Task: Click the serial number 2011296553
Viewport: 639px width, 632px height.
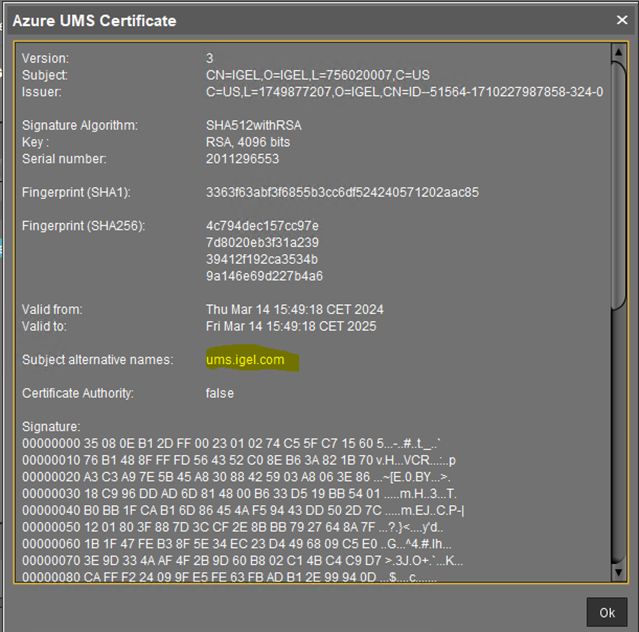Action: point(243,159)
